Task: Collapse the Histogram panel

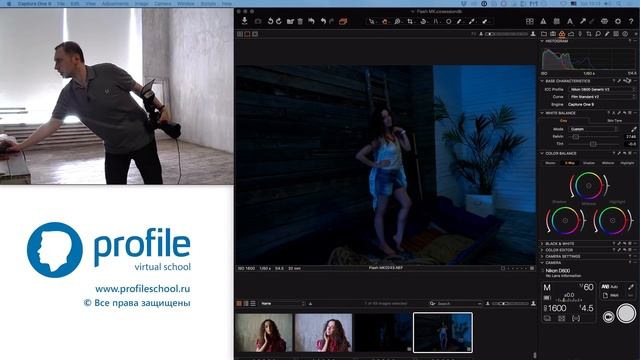Action: [x=542, y=41]
